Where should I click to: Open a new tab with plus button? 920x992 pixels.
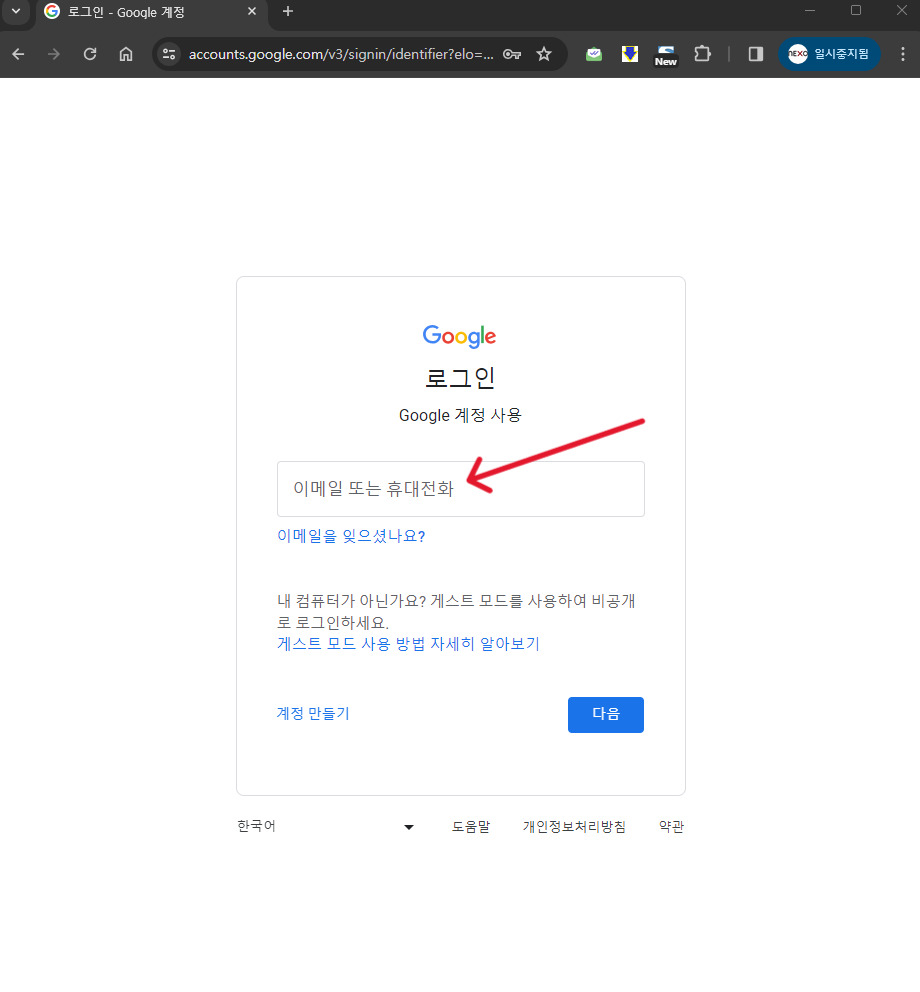tap(288, 11)
